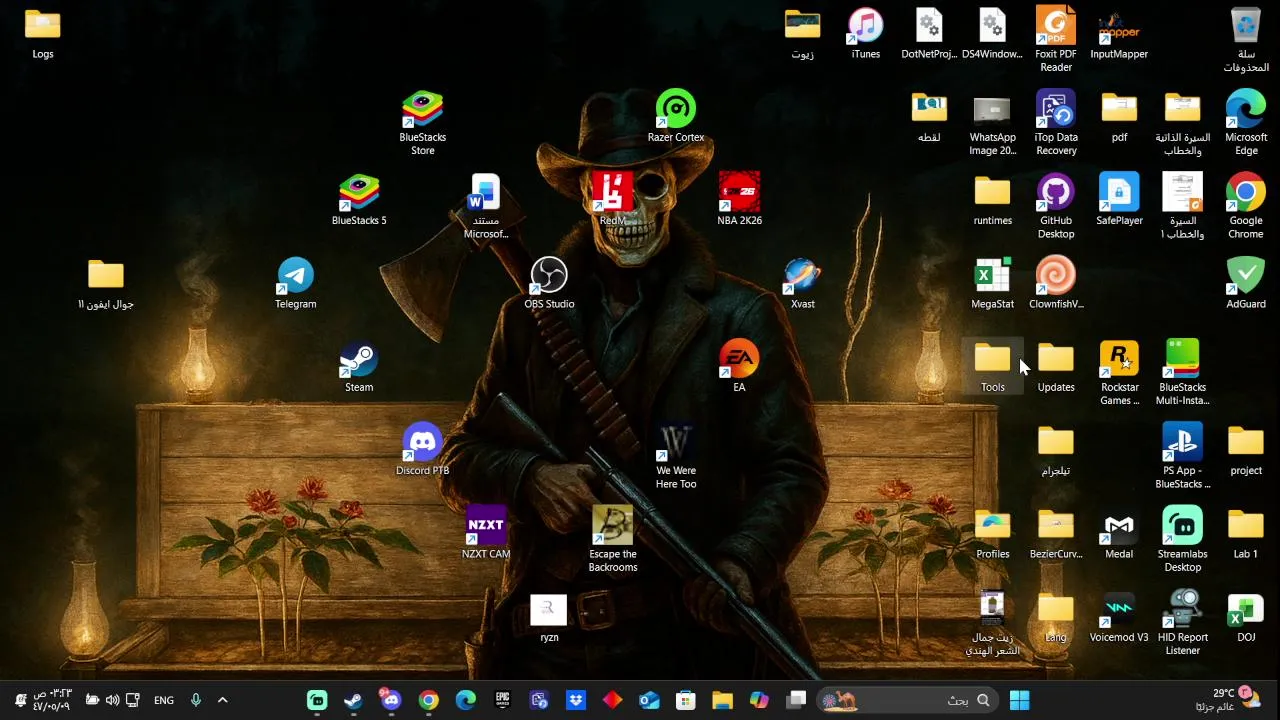This screenshot has height=720, width=1280.
Task: Open the iTunes desktop shortcut
Action: (x=866, y=34)
